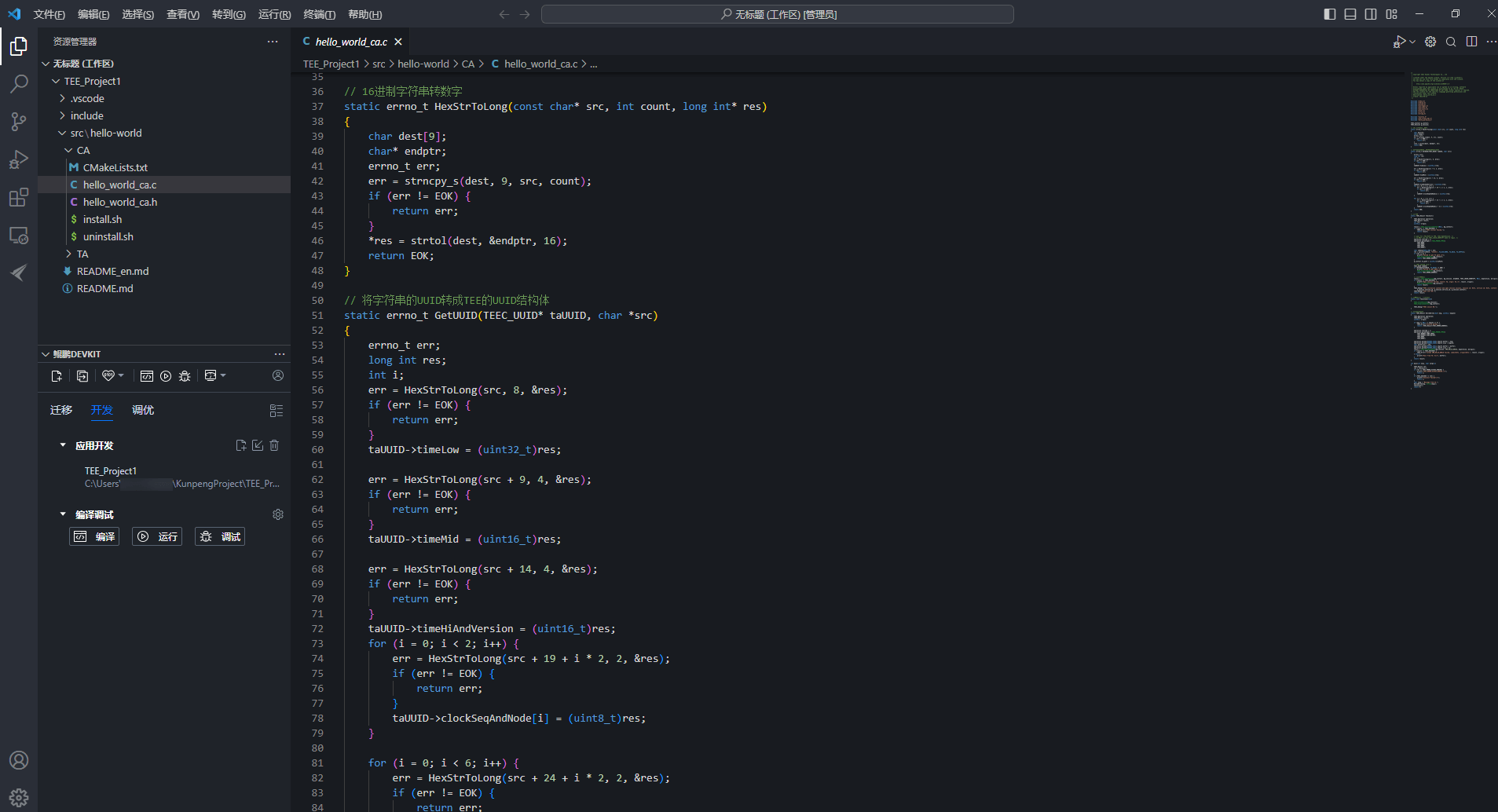This screenshot has height=812, width=1498.
Task: Expand the .vscode folder
Action: point(62,98)
